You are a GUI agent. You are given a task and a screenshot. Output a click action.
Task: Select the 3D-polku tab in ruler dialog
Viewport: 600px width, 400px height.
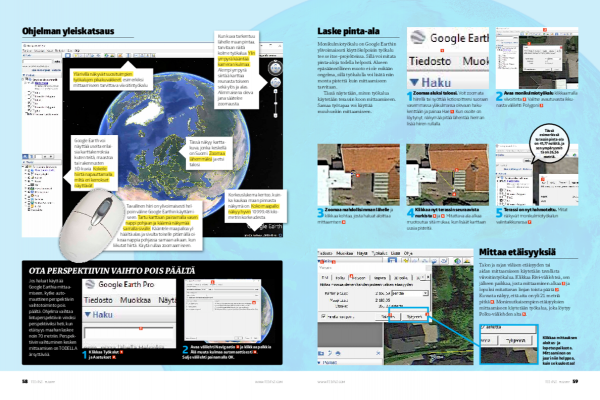[401, 277]
